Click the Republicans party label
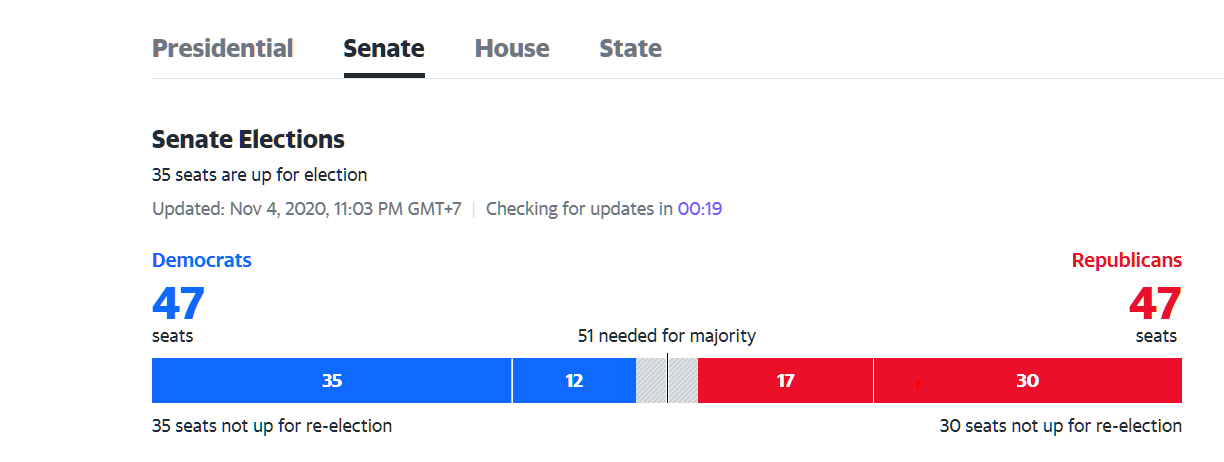Screen dimensions: 1224x462 click(1126, 260)
